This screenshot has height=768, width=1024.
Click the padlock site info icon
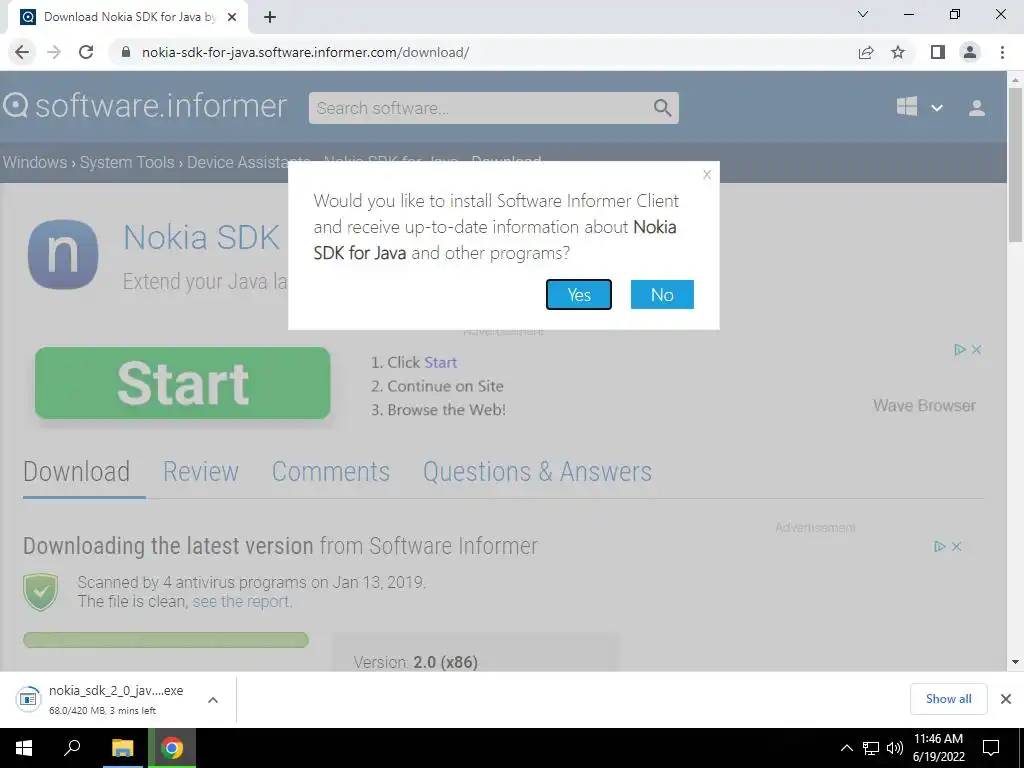pyautogui.click(x=126, y=52)
